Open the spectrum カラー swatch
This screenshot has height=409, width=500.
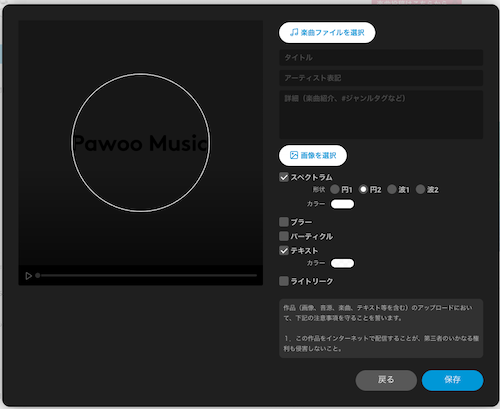(342, 204)
